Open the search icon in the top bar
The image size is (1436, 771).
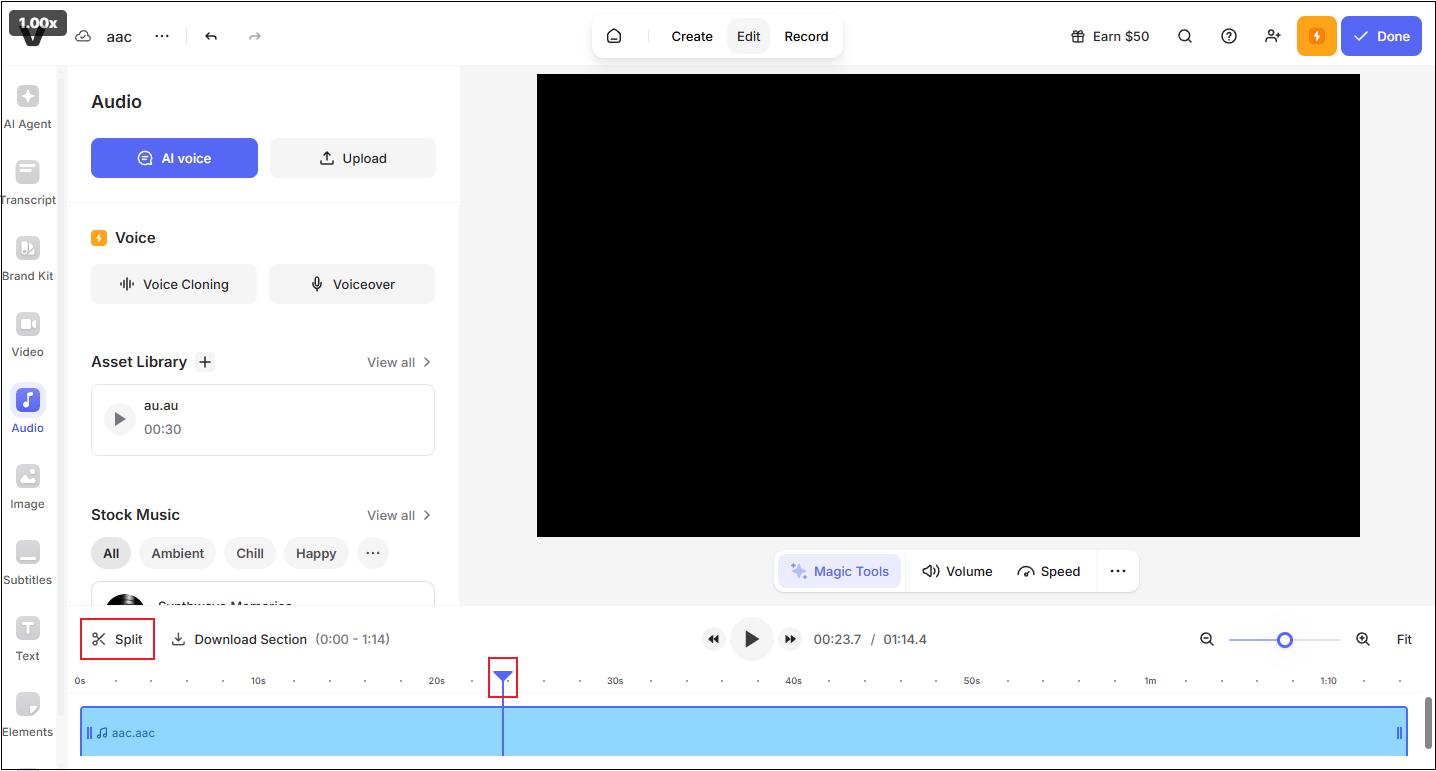tap(1185, 36)
